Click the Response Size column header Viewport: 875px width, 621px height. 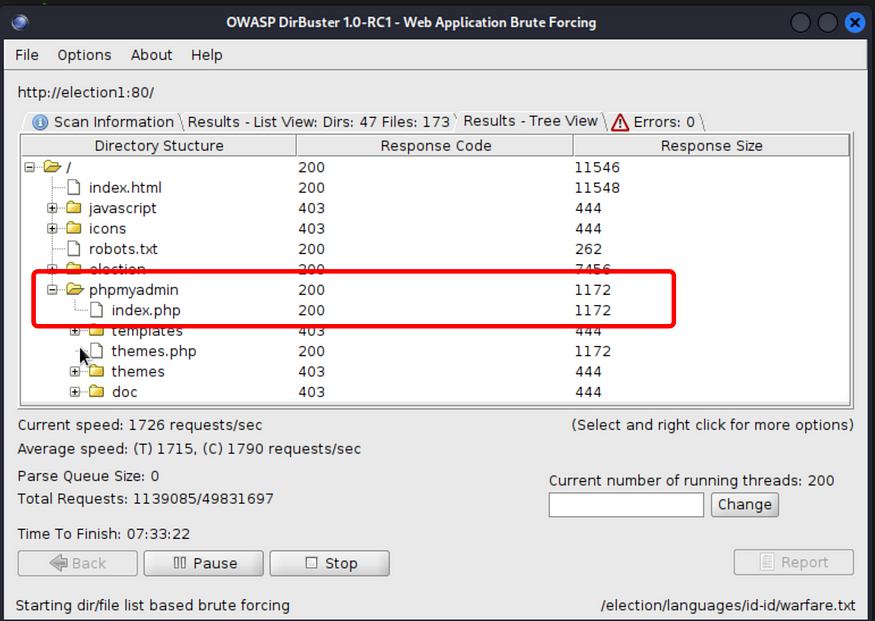[x=711, y=146]
